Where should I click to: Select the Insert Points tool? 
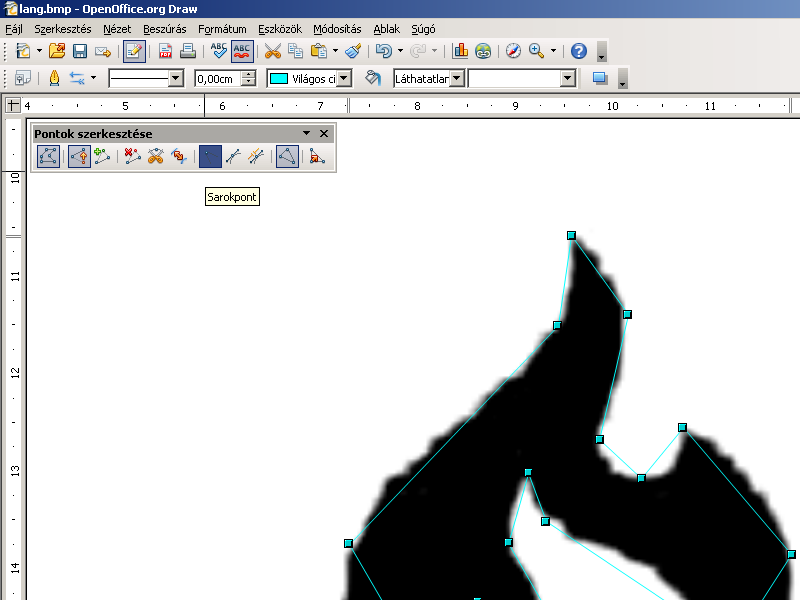102,156
